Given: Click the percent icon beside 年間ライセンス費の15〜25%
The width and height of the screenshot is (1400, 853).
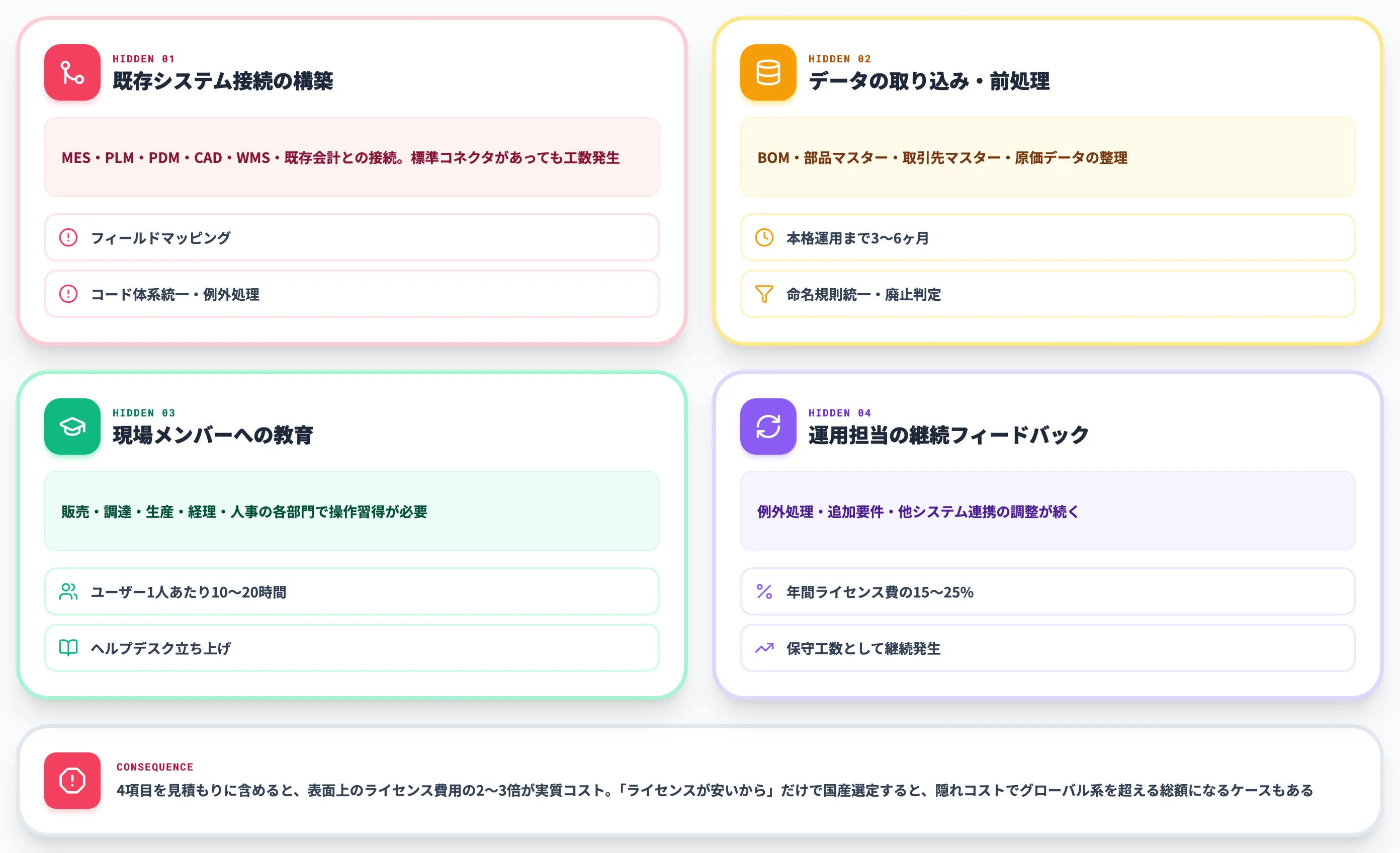Looking at the screenshot, I should click(x=764, y=591).
